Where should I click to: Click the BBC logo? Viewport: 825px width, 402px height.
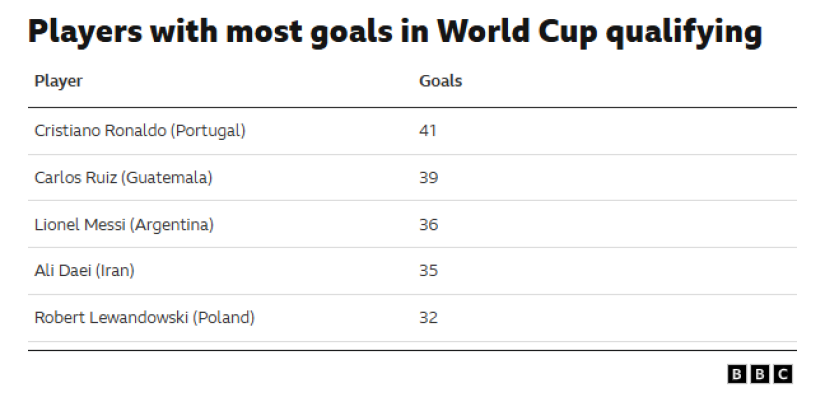click(x=760, y=374)
